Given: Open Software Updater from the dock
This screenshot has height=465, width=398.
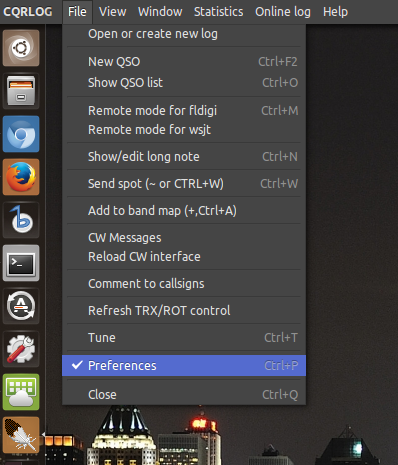Looking at the screenshot, I should (x=21, y=306).
